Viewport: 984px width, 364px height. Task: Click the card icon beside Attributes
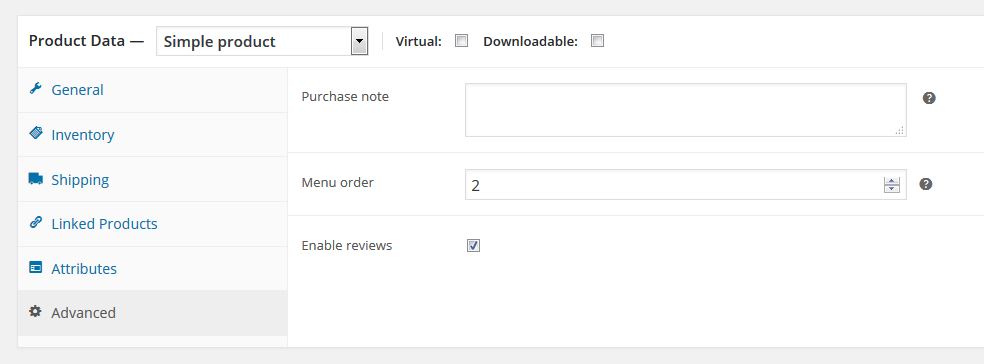point(36,267)
